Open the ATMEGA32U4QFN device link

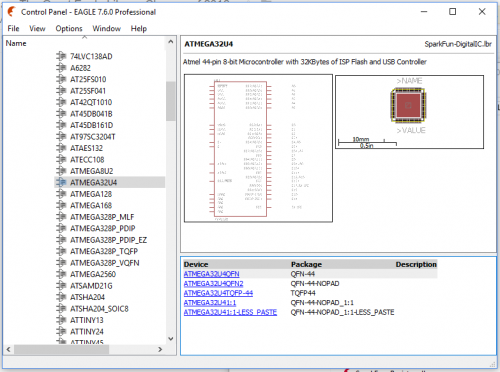[211, 274]
